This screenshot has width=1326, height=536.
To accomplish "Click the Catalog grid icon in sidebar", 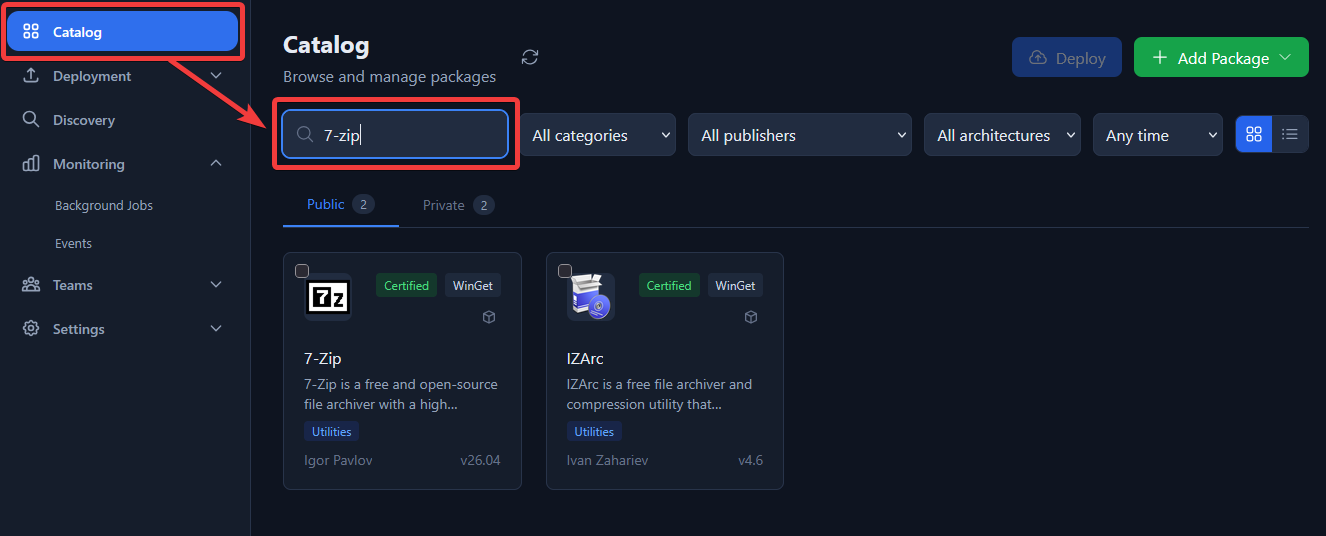I will (31, 32).
